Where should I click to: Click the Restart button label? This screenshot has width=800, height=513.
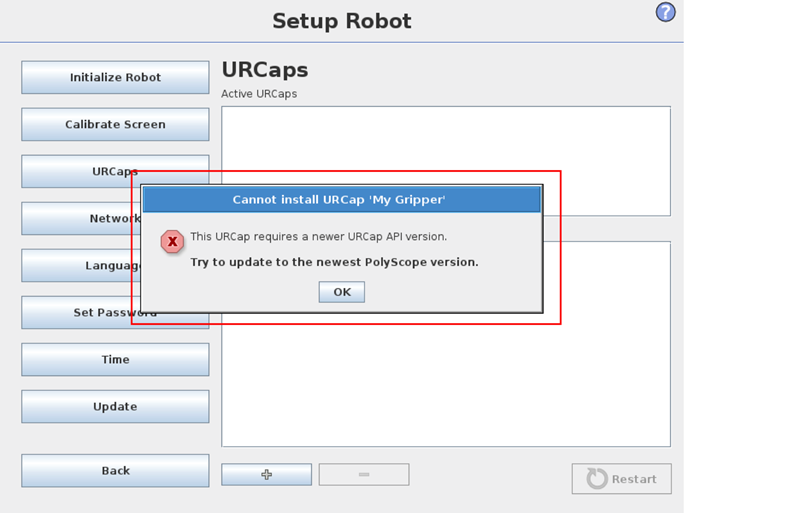634,479
